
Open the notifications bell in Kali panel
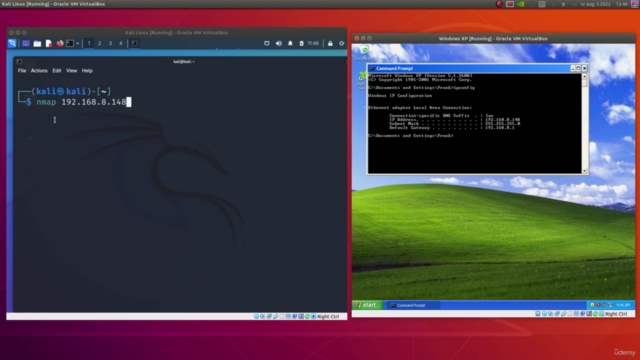(x=290, y=43)
